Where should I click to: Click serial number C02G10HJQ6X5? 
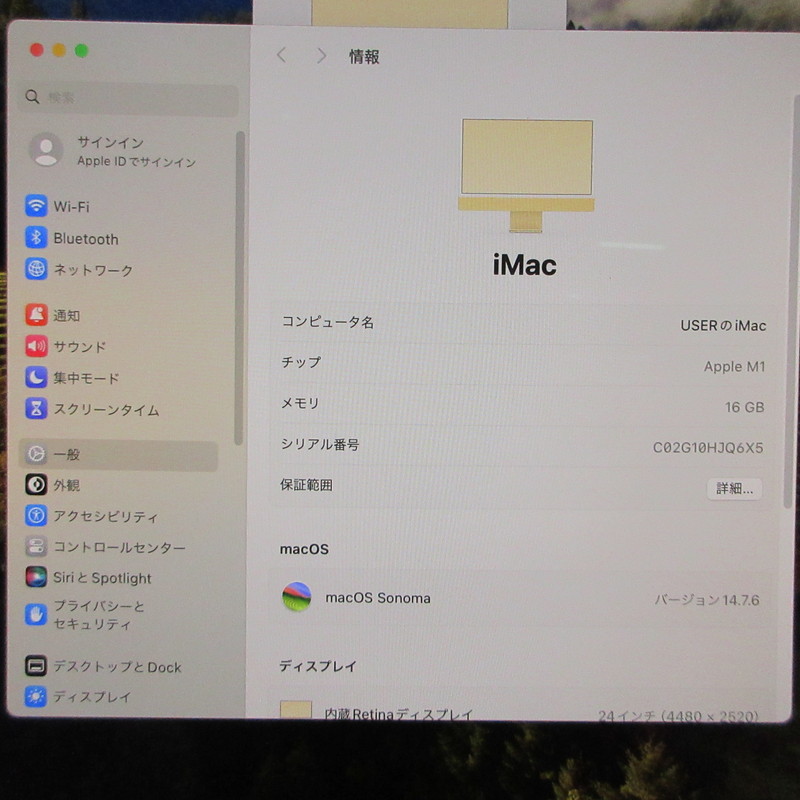708,448
